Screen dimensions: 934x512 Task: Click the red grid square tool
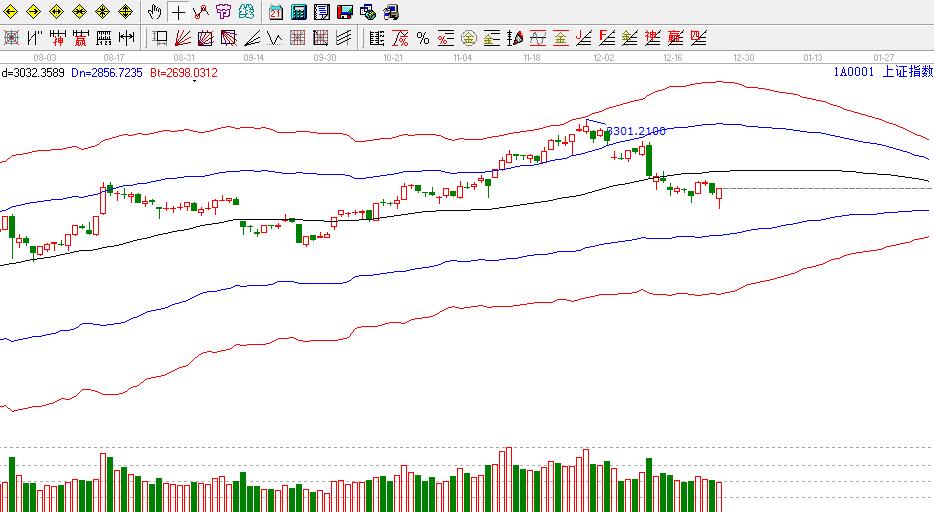point(298,38)
